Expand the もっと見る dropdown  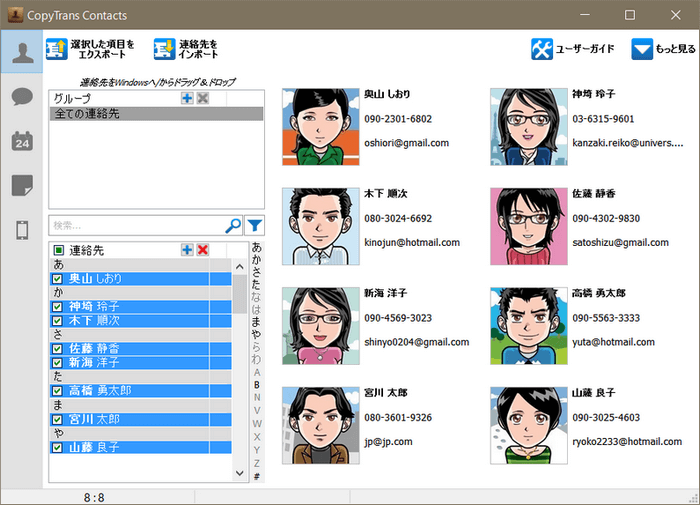[x=663, y=49]
